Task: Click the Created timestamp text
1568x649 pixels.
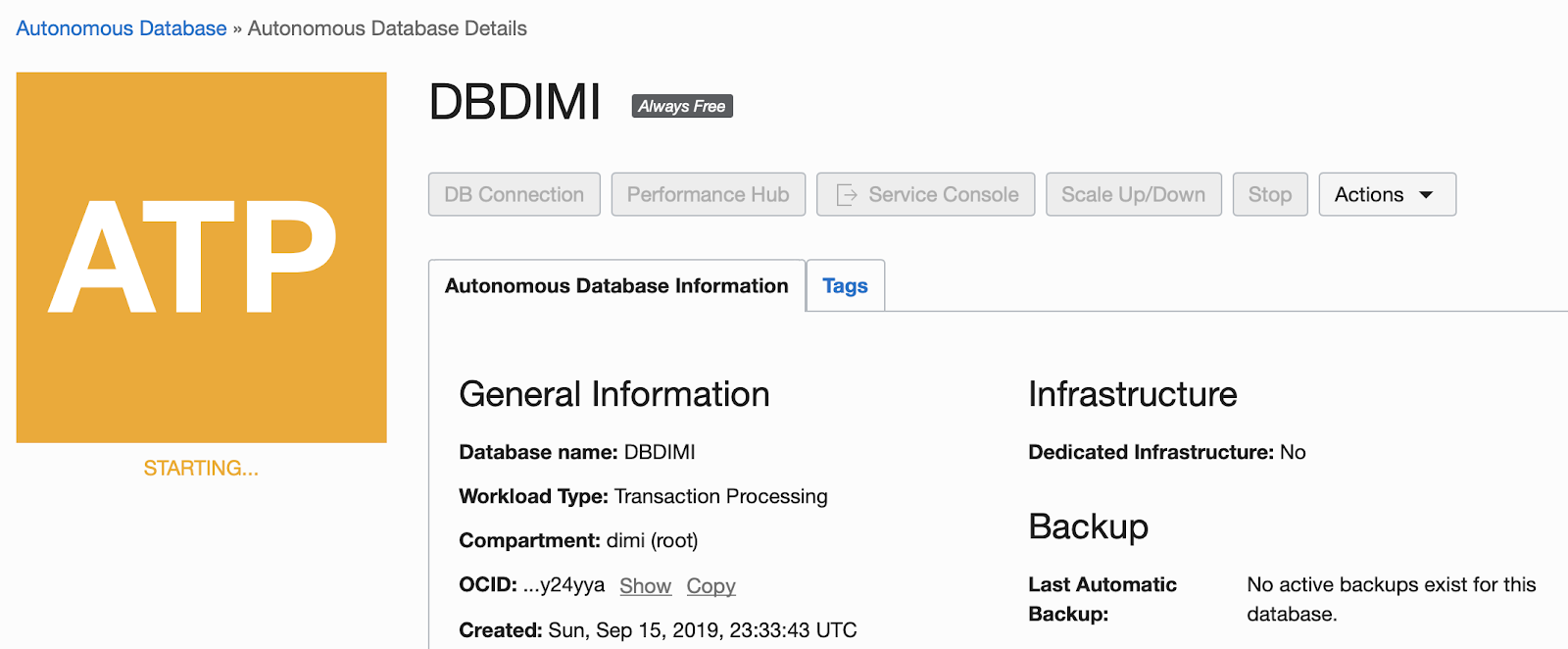Action: (702, 630)
